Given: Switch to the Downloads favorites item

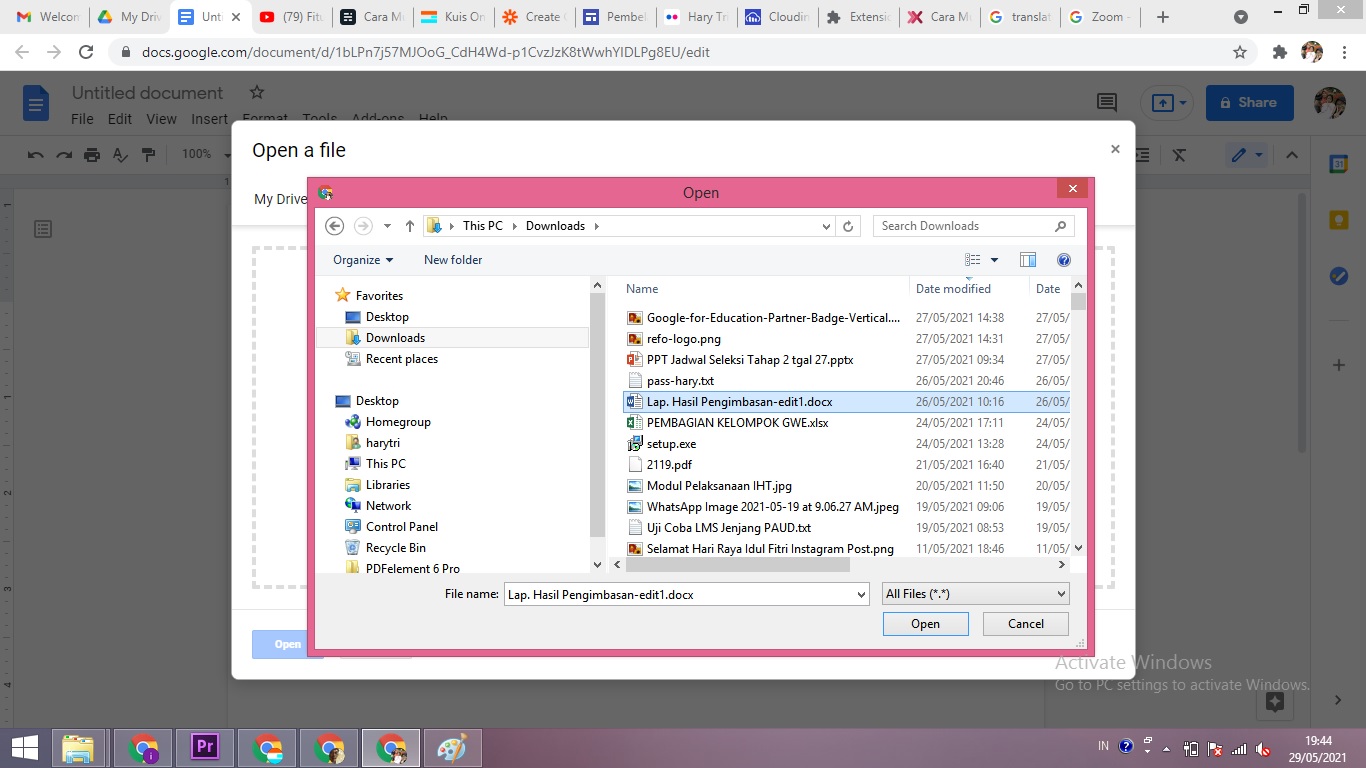Looking at the screenshot, I should click(394, 337).
